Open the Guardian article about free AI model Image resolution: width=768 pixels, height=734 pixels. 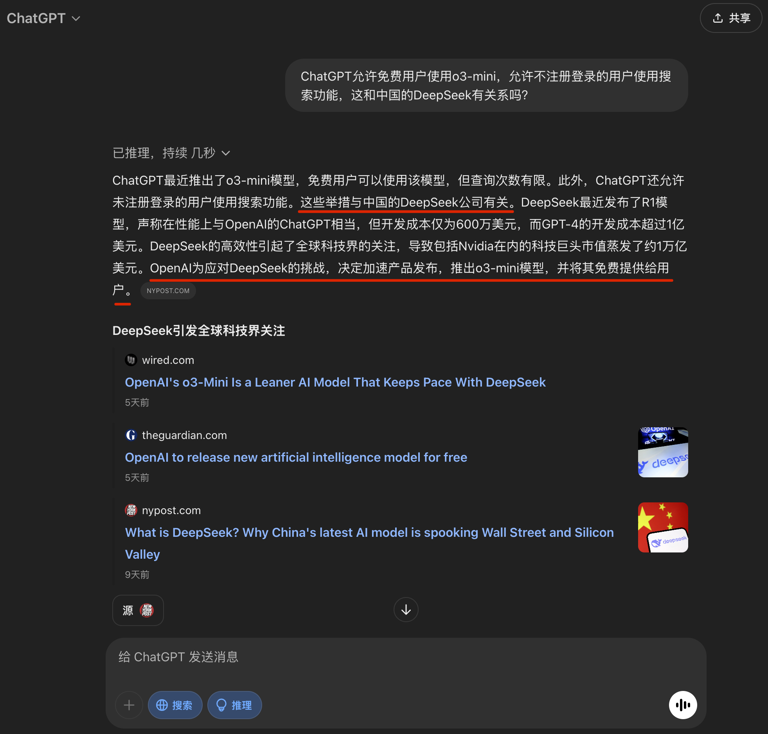296,457
